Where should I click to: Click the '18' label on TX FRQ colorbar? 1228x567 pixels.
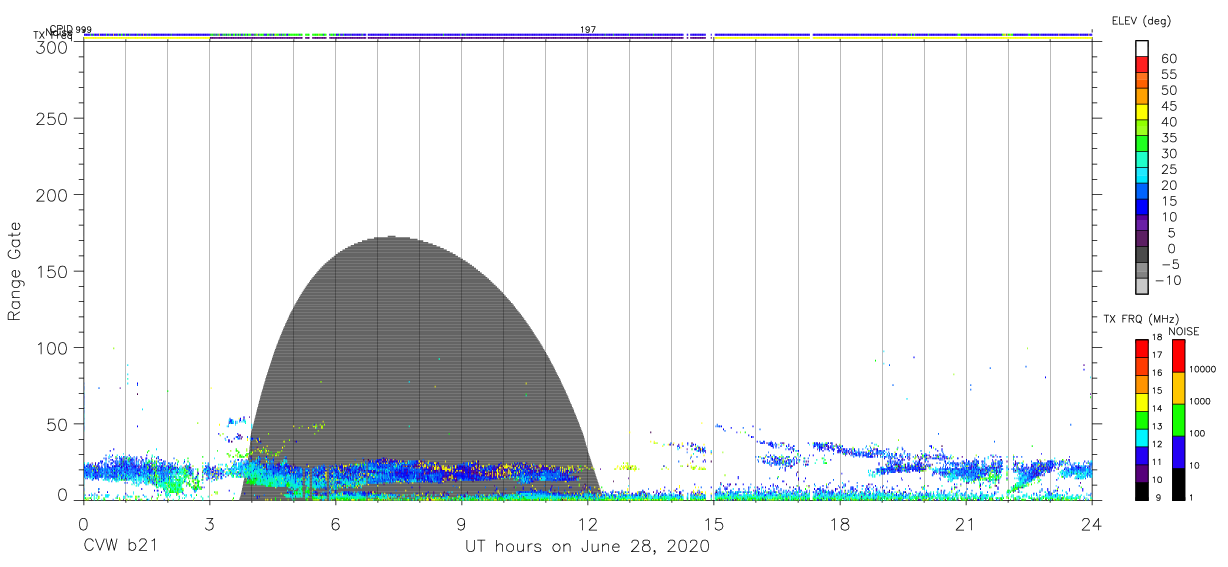pyautogui.click(x=1156, y=337)
